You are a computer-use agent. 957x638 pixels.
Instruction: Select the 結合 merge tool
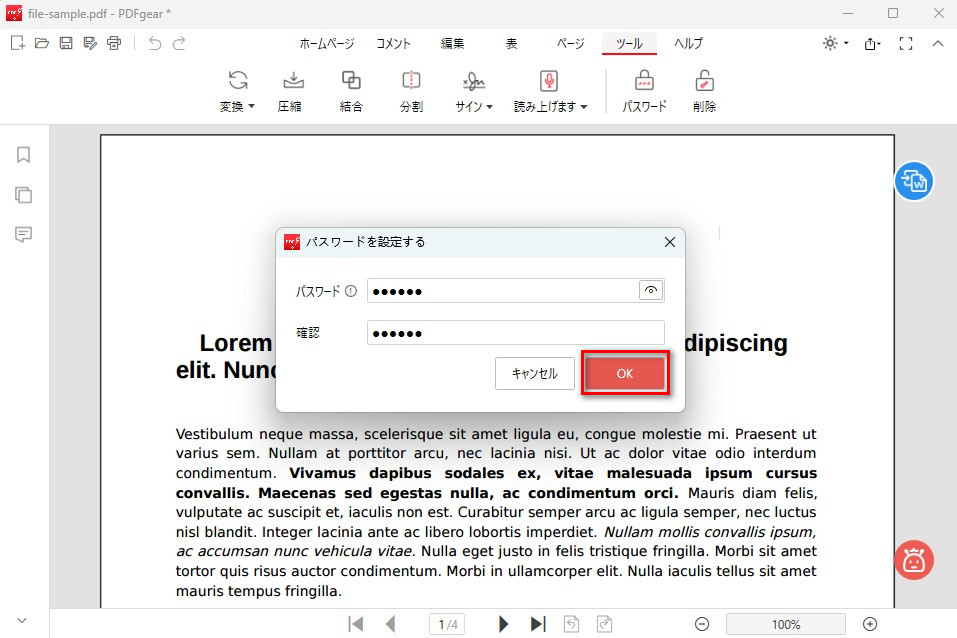(x=351, y=91)
